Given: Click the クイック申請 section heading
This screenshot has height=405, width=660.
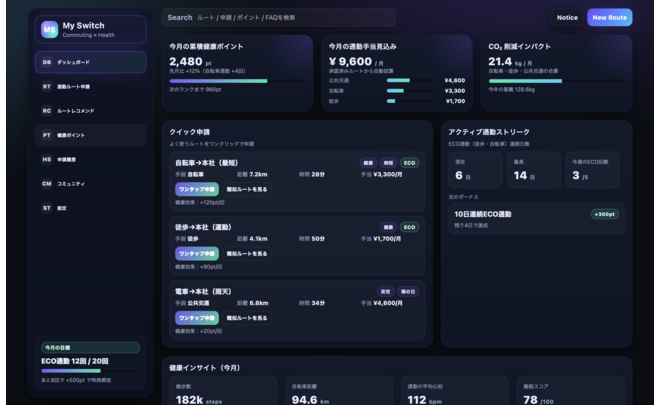Looking at the screenshot, I should tap(189, 132).
